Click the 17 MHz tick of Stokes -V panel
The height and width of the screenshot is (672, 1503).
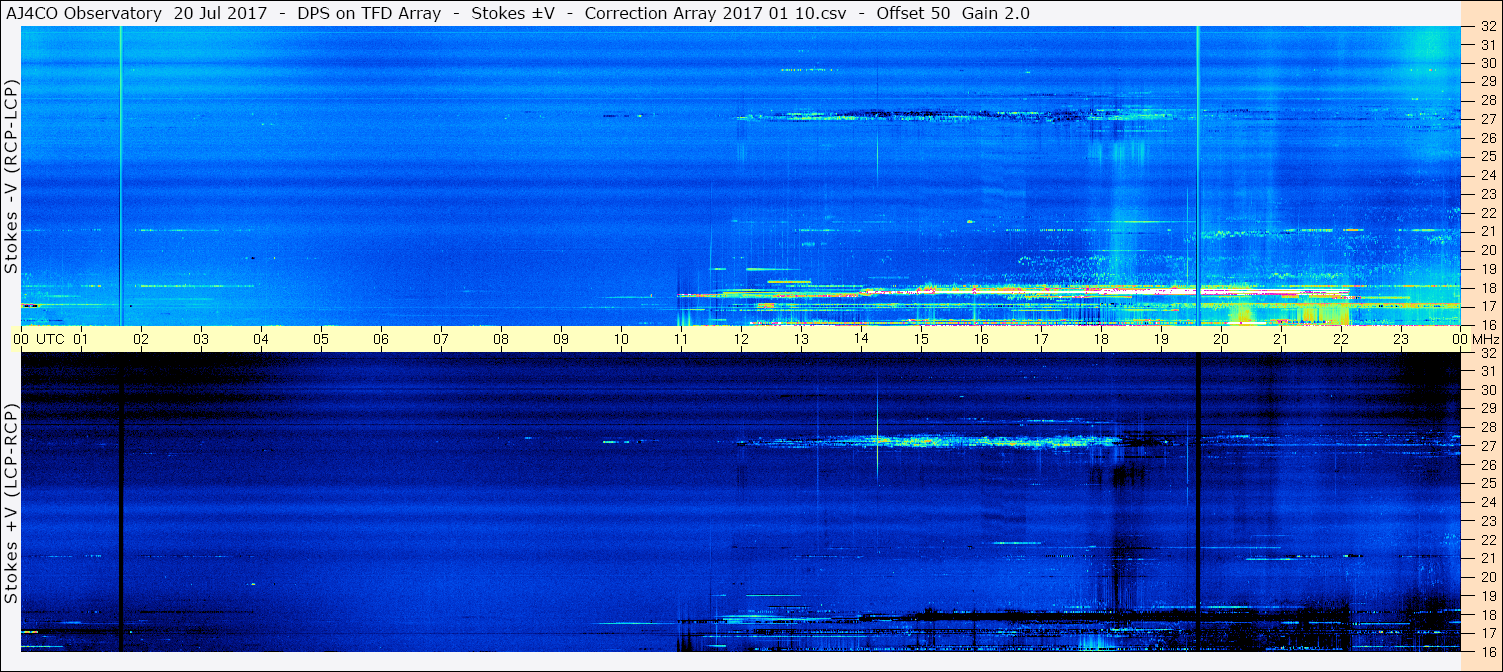1487,306
